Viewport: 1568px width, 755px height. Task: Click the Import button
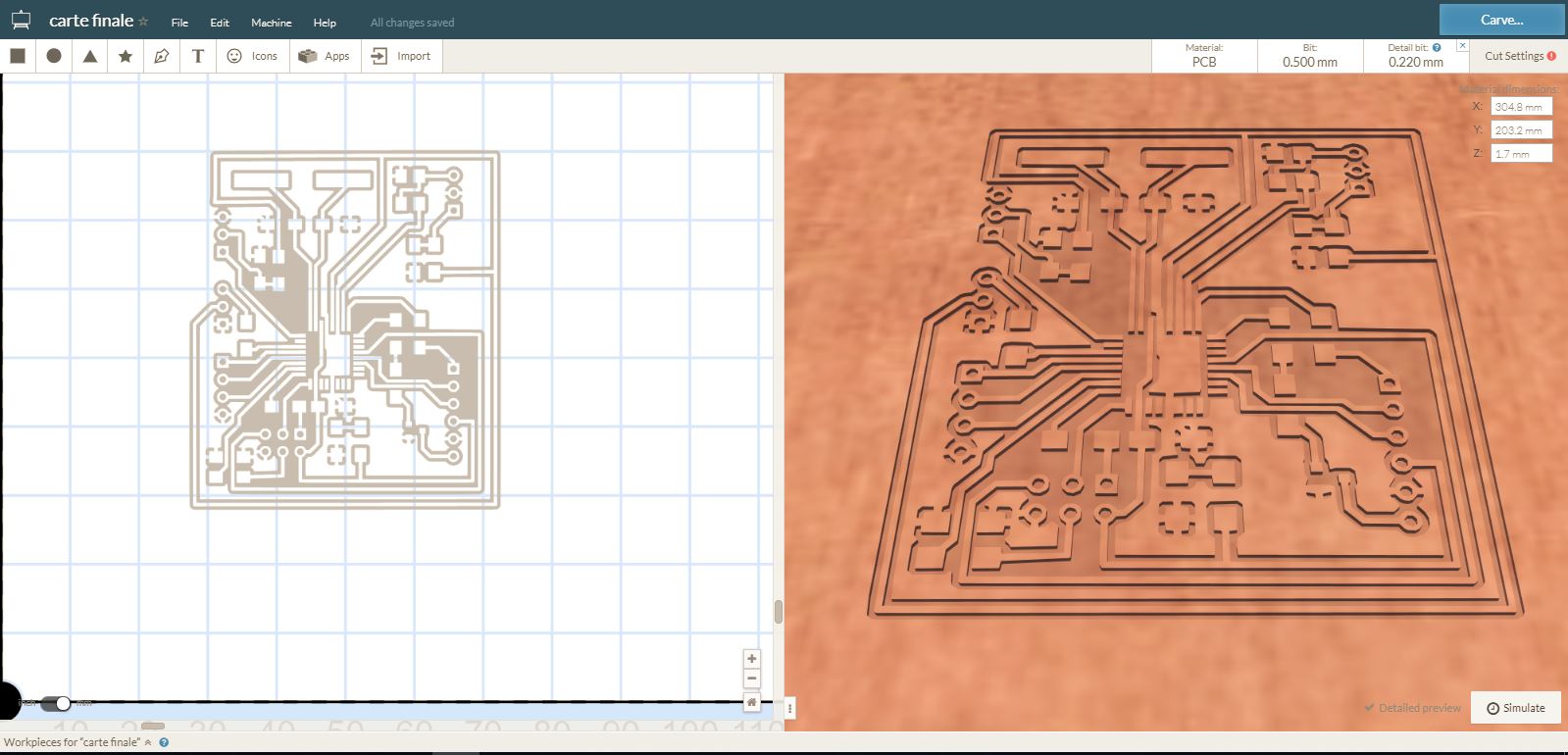(402, 56)
